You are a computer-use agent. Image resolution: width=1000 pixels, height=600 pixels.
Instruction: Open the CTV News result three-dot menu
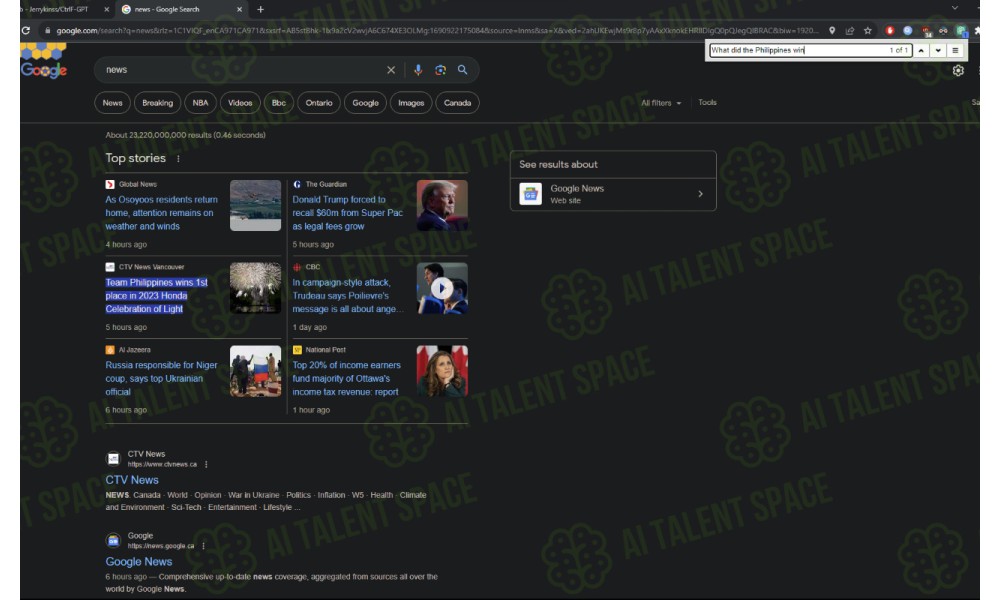coord(206,464)
